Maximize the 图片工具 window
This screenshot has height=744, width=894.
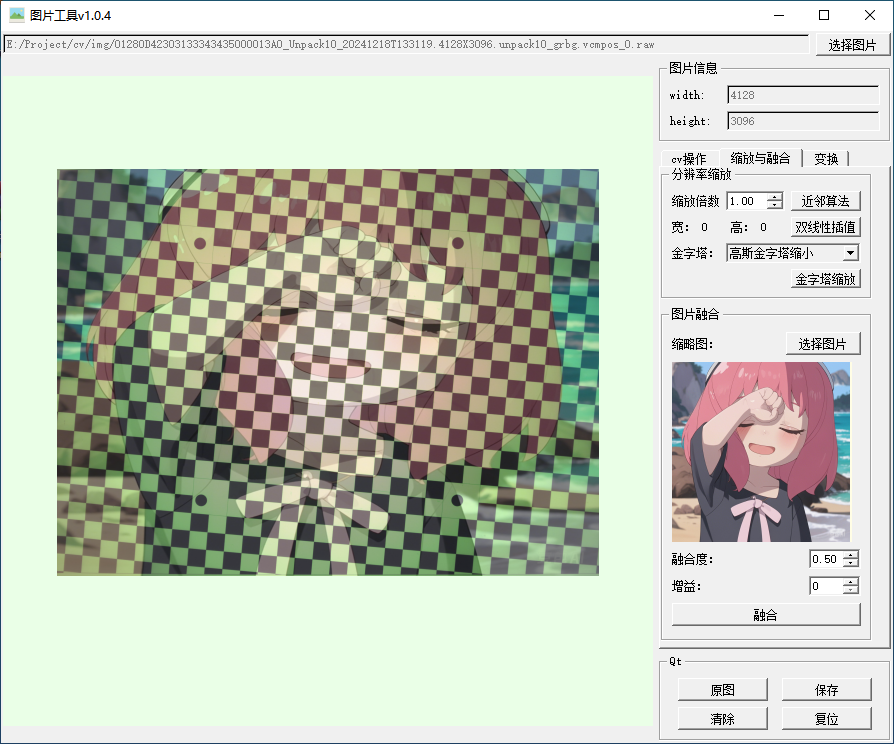[824, 15]
